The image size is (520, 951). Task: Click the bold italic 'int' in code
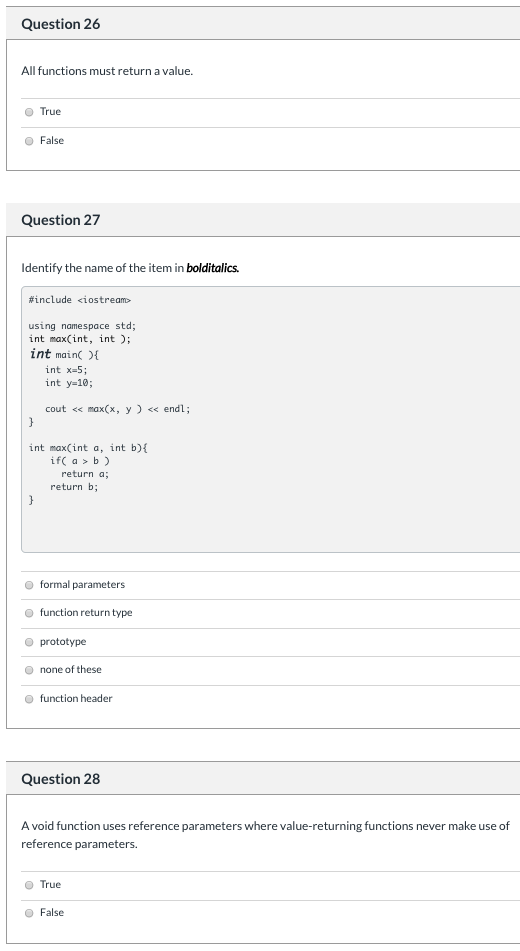40,354
